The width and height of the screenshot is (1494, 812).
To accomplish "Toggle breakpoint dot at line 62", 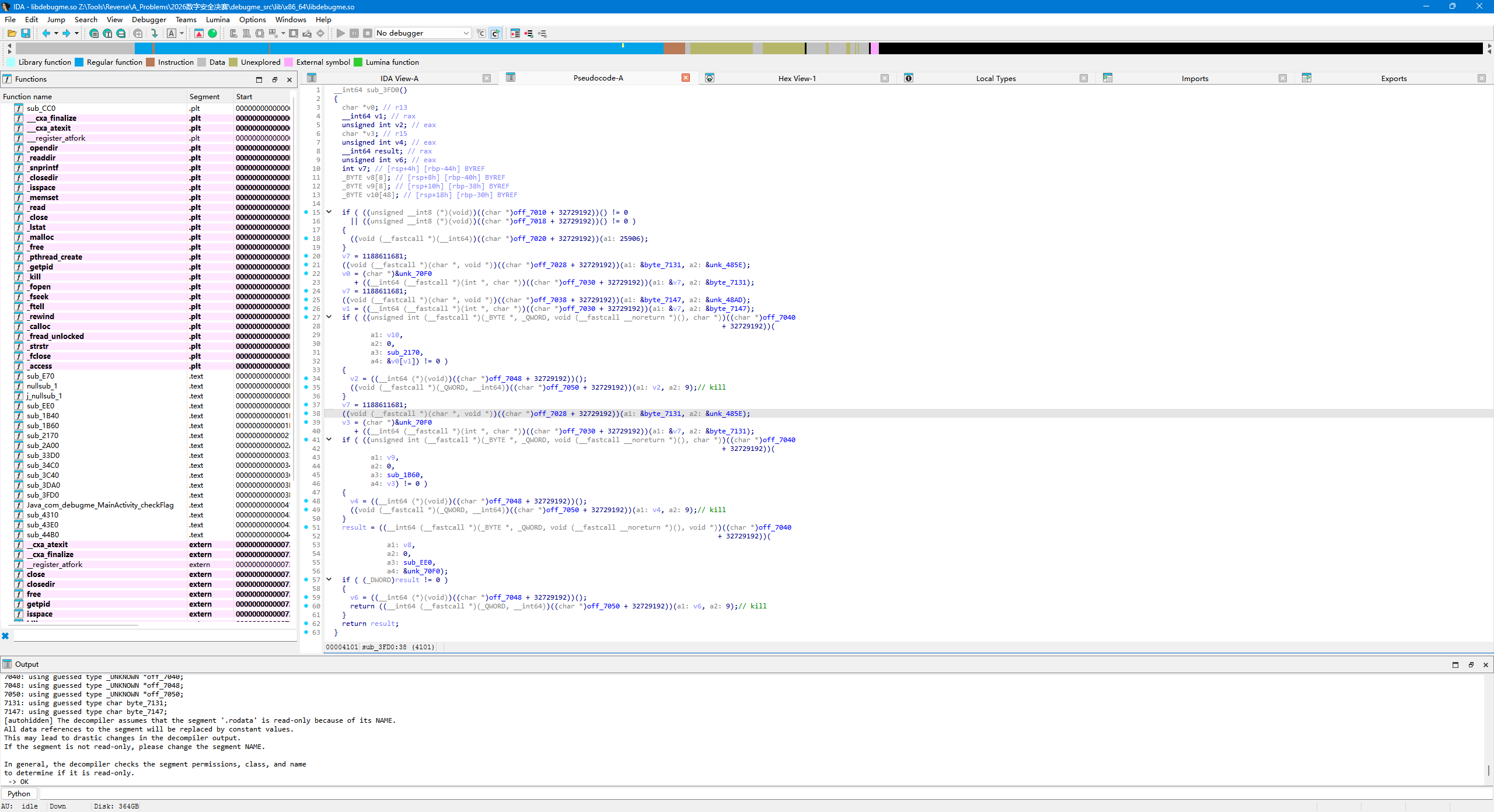I will (x=306, y=624).
